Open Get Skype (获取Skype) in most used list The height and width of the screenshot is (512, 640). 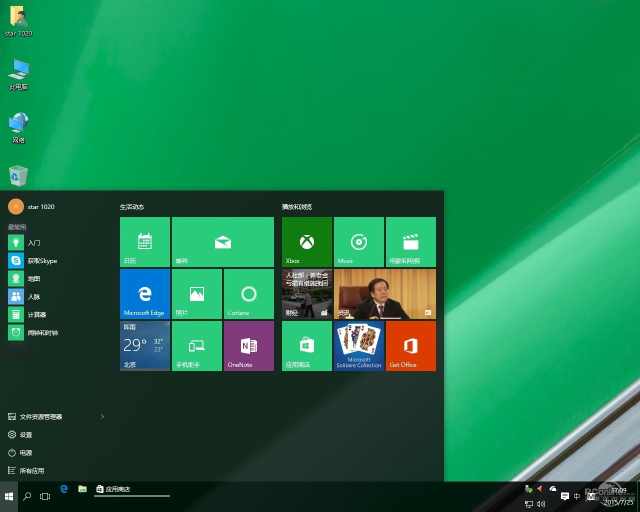point(56,260)
